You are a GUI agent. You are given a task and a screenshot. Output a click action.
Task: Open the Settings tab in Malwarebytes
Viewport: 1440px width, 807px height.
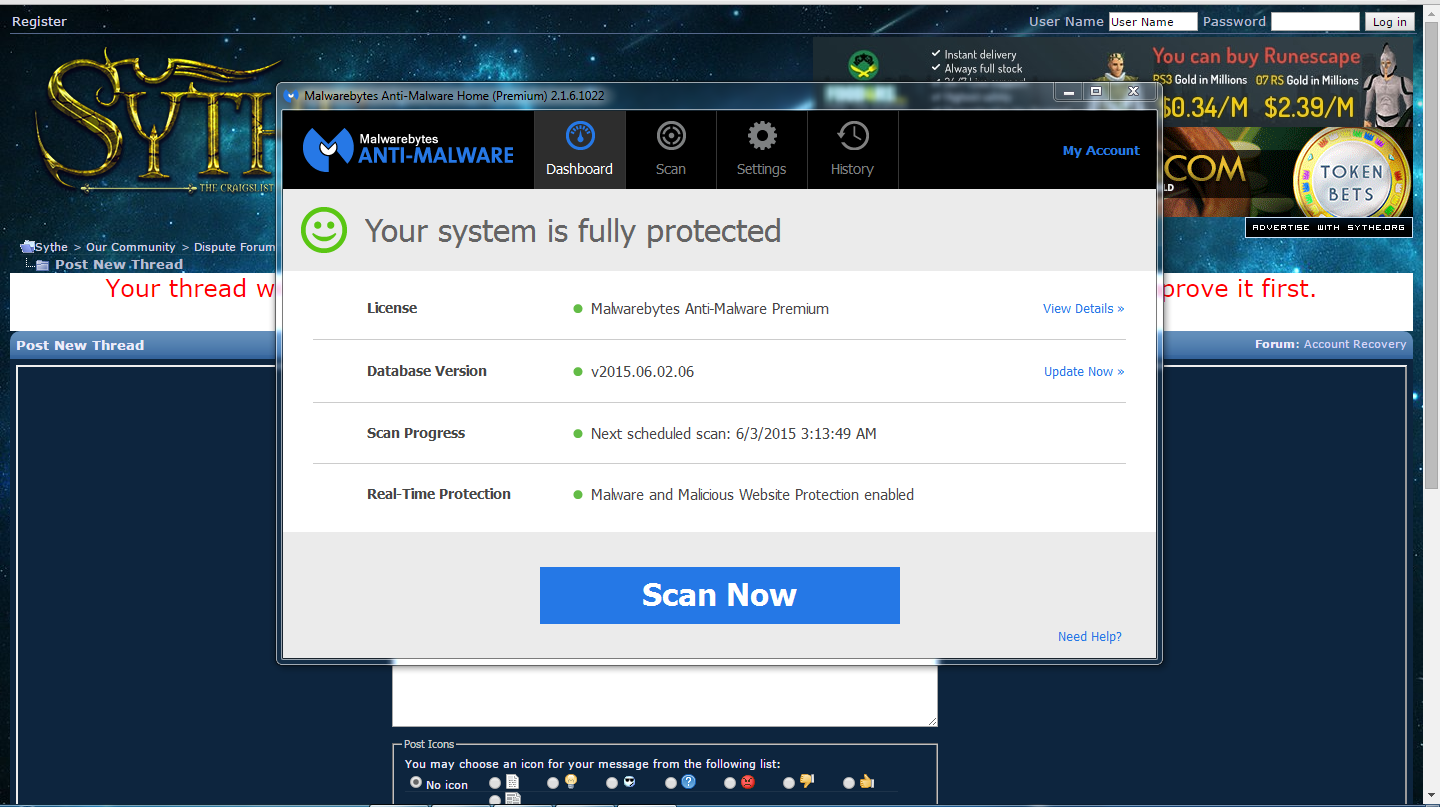pyautogui.click(x=762, y=150)
